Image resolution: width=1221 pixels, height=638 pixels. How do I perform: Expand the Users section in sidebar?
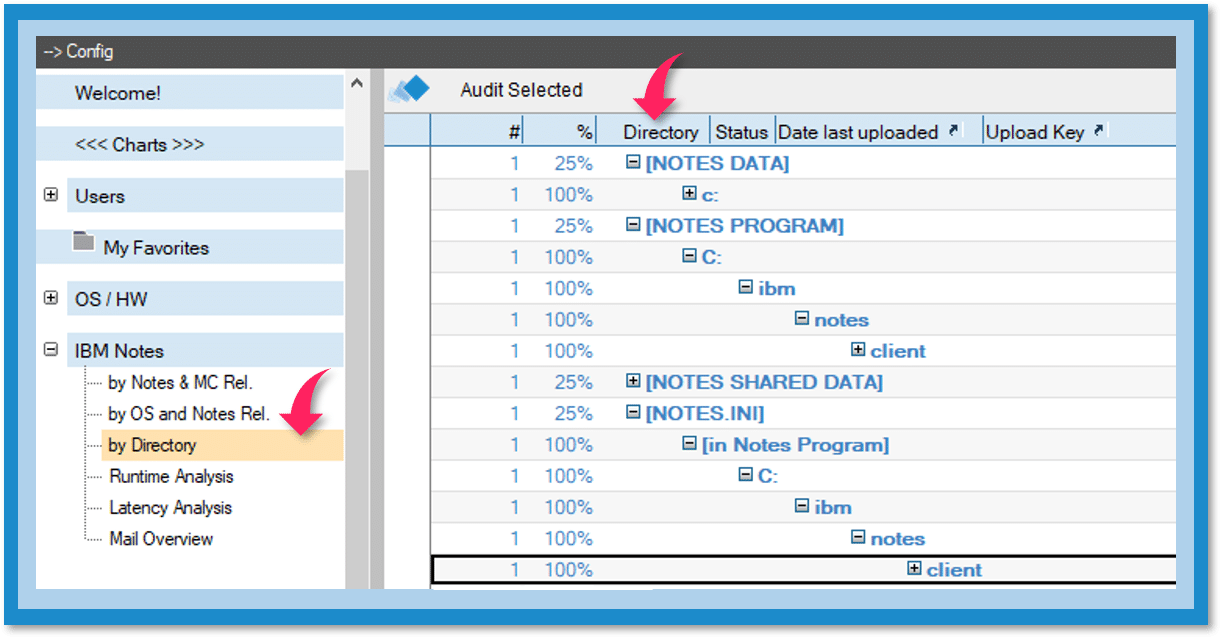[x=51, y=195]
